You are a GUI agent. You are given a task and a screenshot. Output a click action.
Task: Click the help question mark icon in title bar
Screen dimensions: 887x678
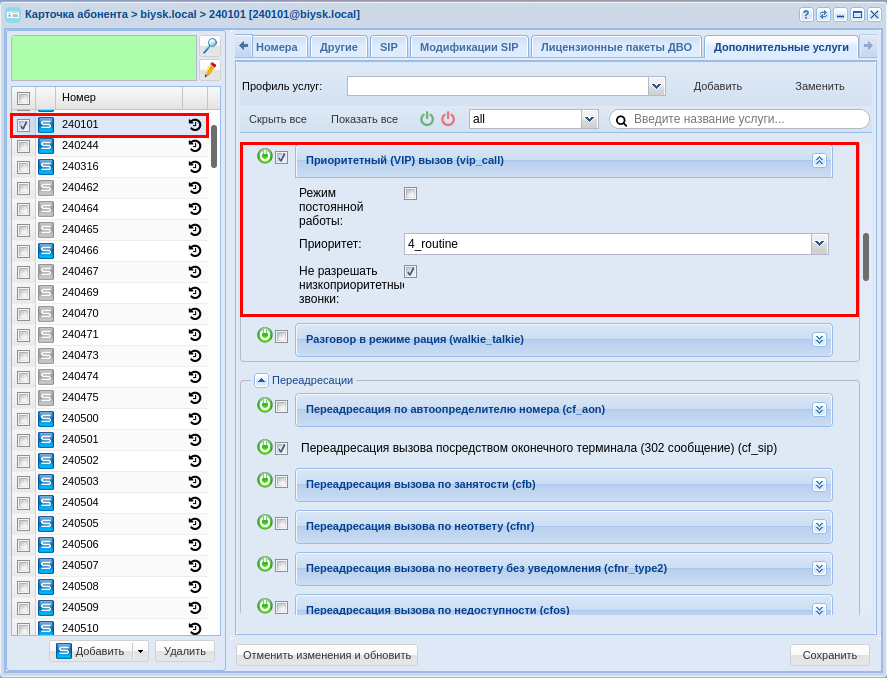(806, 14)
